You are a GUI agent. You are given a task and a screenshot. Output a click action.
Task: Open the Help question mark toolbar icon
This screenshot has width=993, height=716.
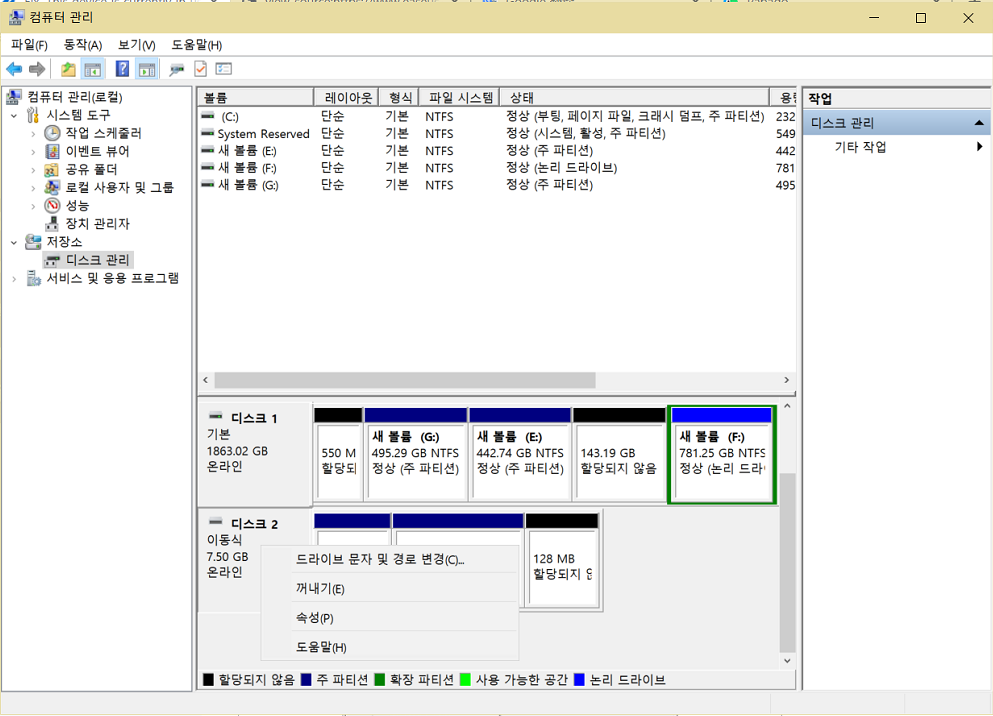click(x=122, y=69)
